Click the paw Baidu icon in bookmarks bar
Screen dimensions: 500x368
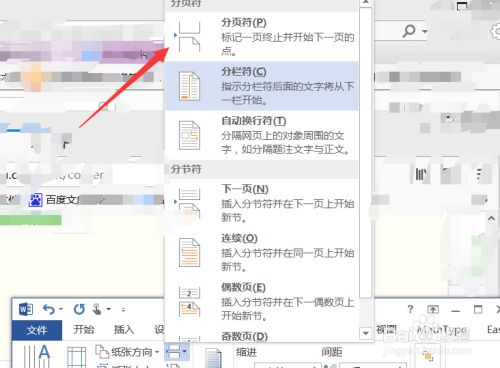click(36, 200)
